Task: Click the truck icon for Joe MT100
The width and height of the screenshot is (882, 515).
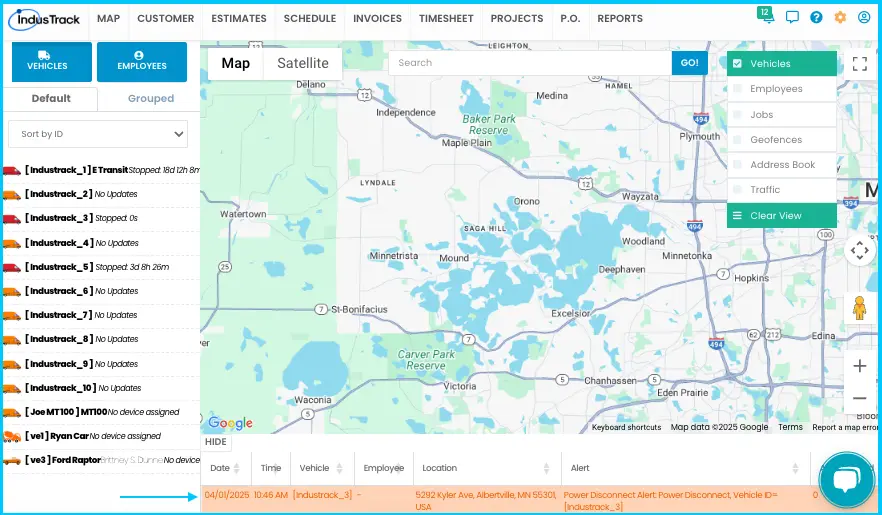Action: click(x=12, y=413)
